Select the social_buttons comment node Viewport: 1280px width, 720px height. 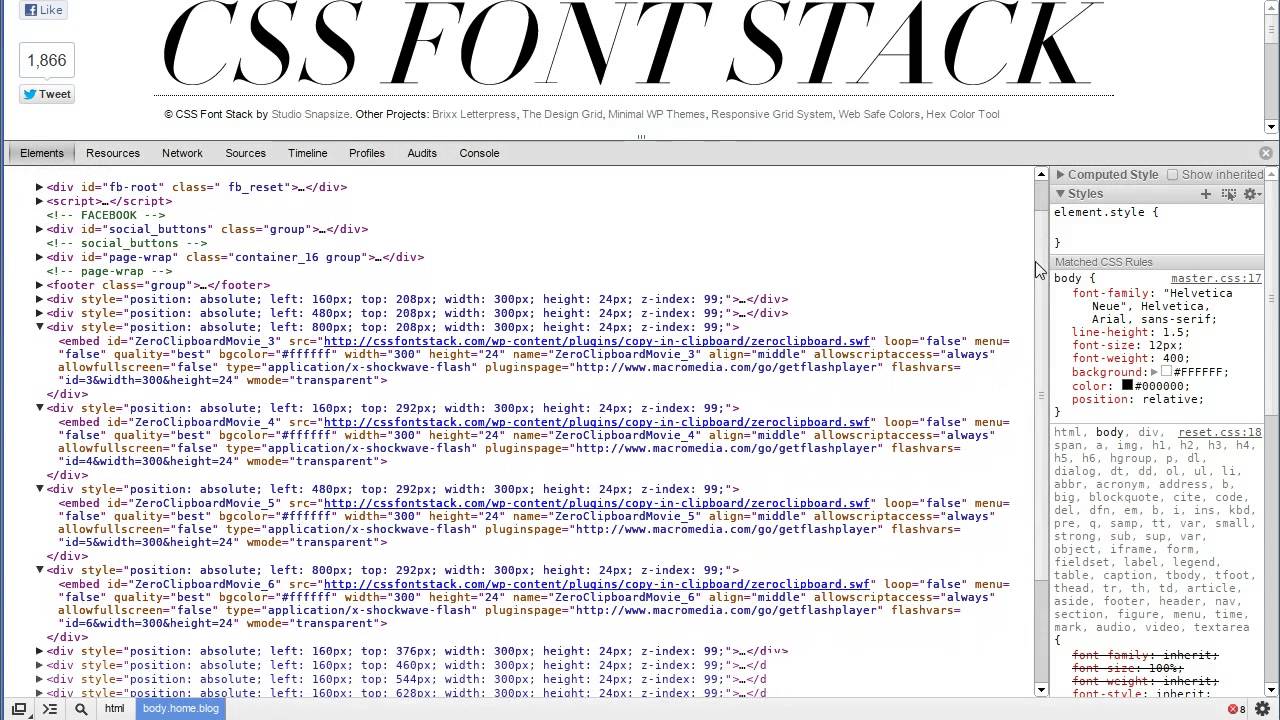126,243
